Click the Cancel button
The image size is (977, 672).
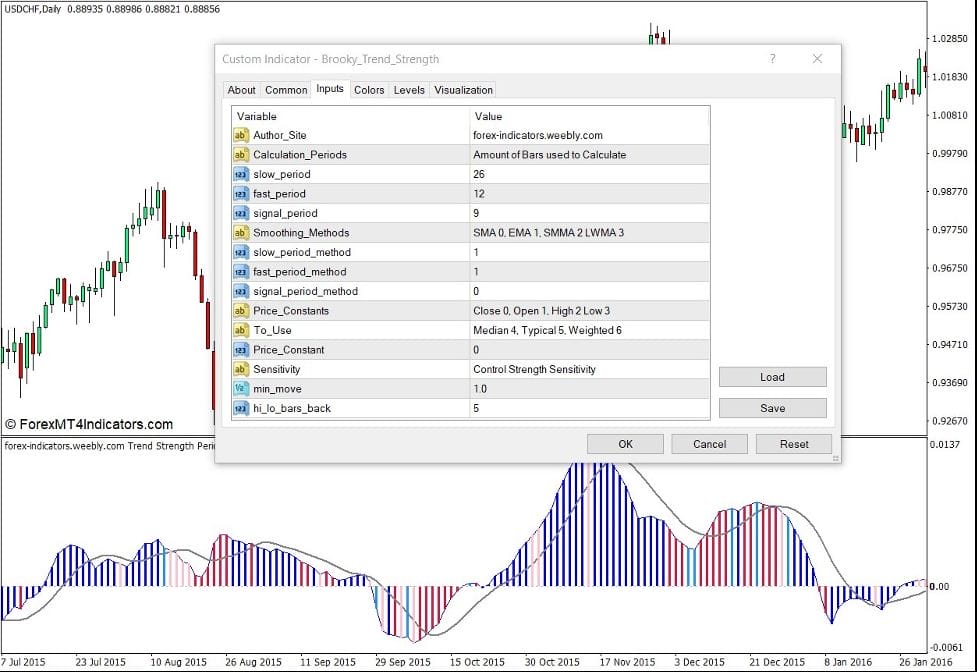click(709, 443)
